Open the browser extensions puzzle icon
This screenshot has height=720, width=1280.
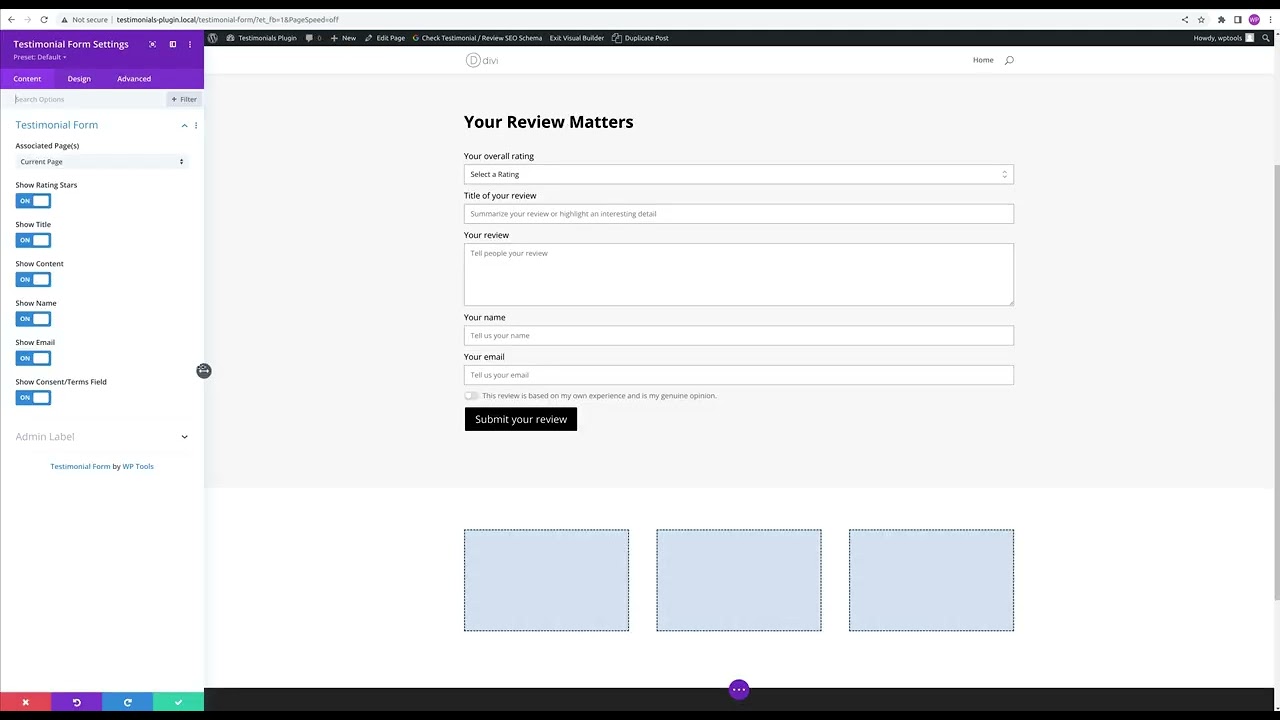click(x=1221, y=19)
